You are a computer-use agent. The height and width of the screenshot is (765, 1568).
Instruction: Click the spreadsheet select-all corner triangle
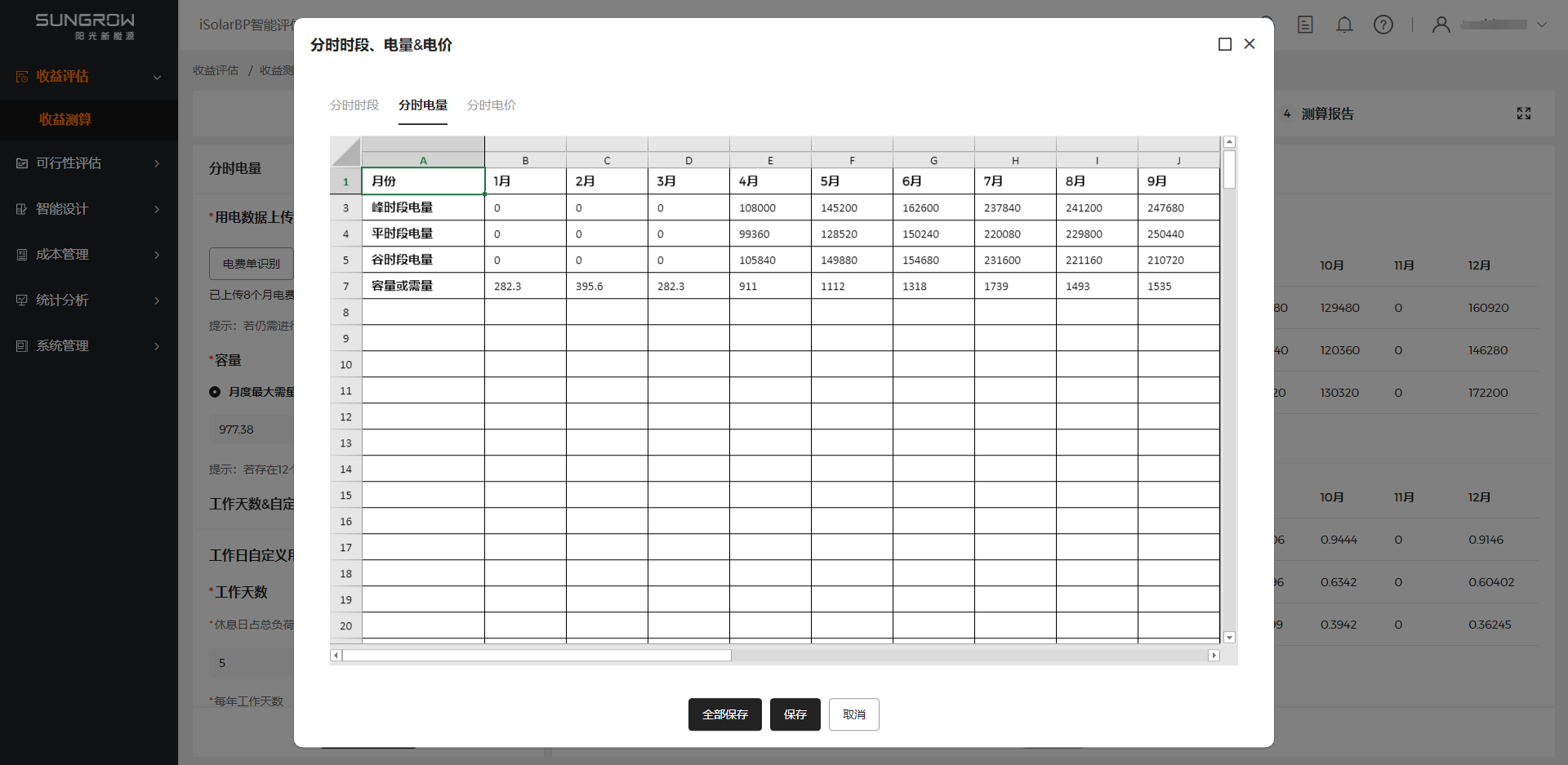(x=346, y=153)
